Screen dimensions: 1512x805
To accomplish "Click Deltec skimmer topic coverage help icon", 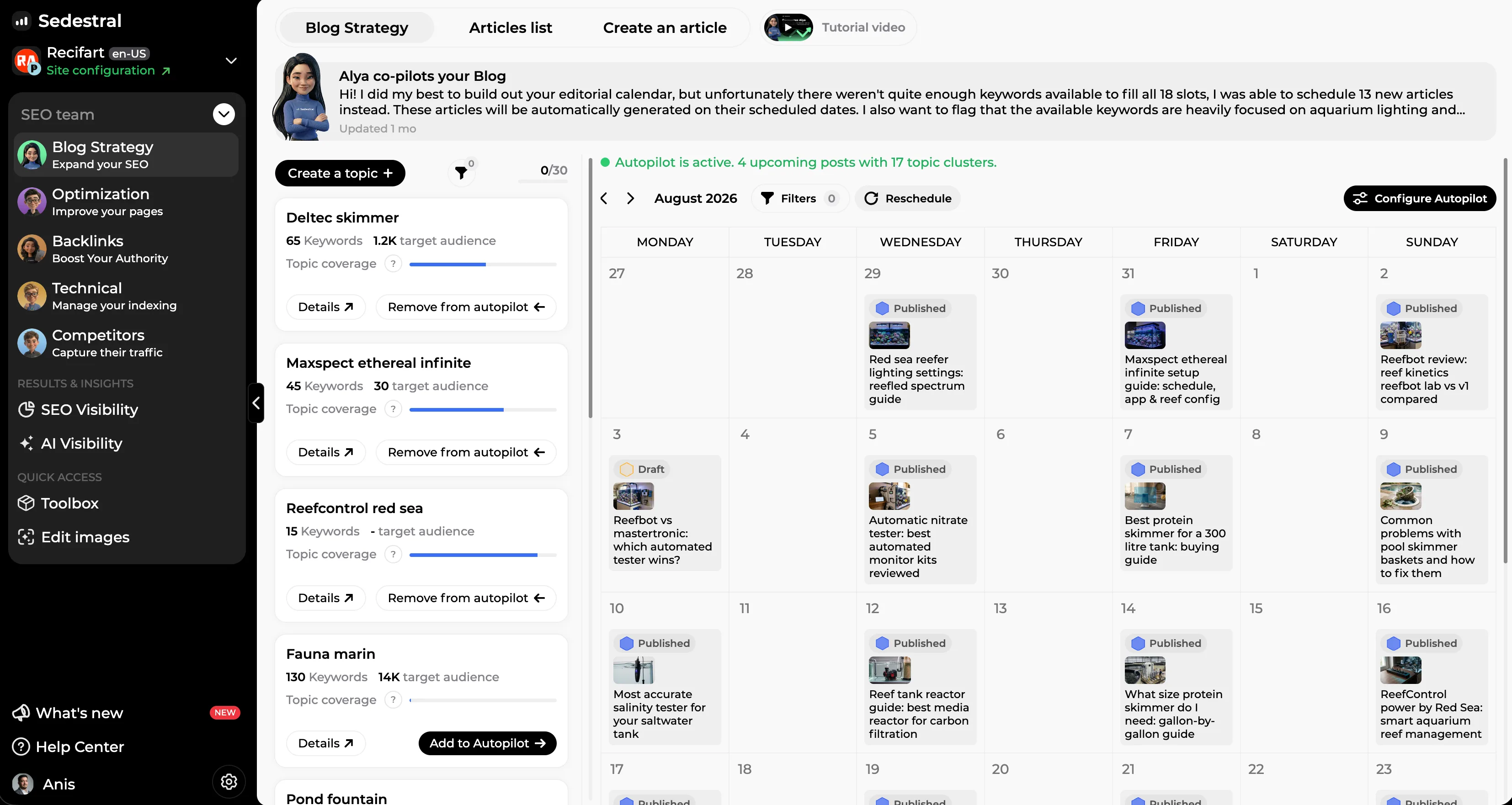I will point(393,264).
